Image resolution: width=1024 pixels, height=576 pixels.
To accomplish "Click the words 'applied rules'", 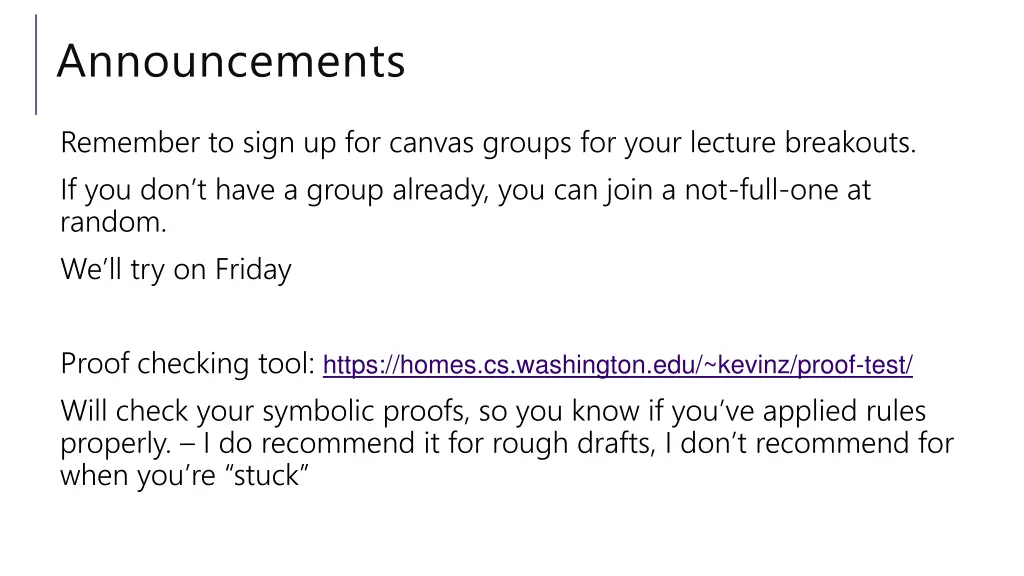I will (844, 412).
